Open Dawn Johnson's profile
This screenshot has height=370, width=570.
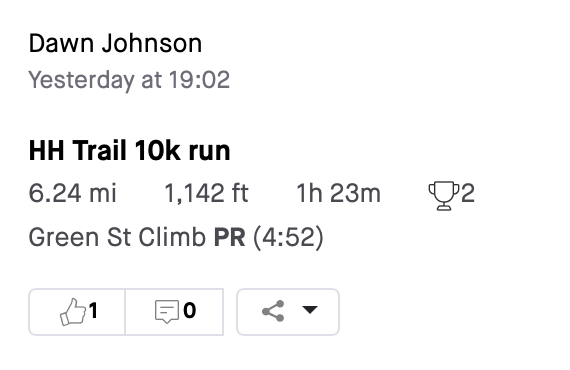(x=115, y=43)
